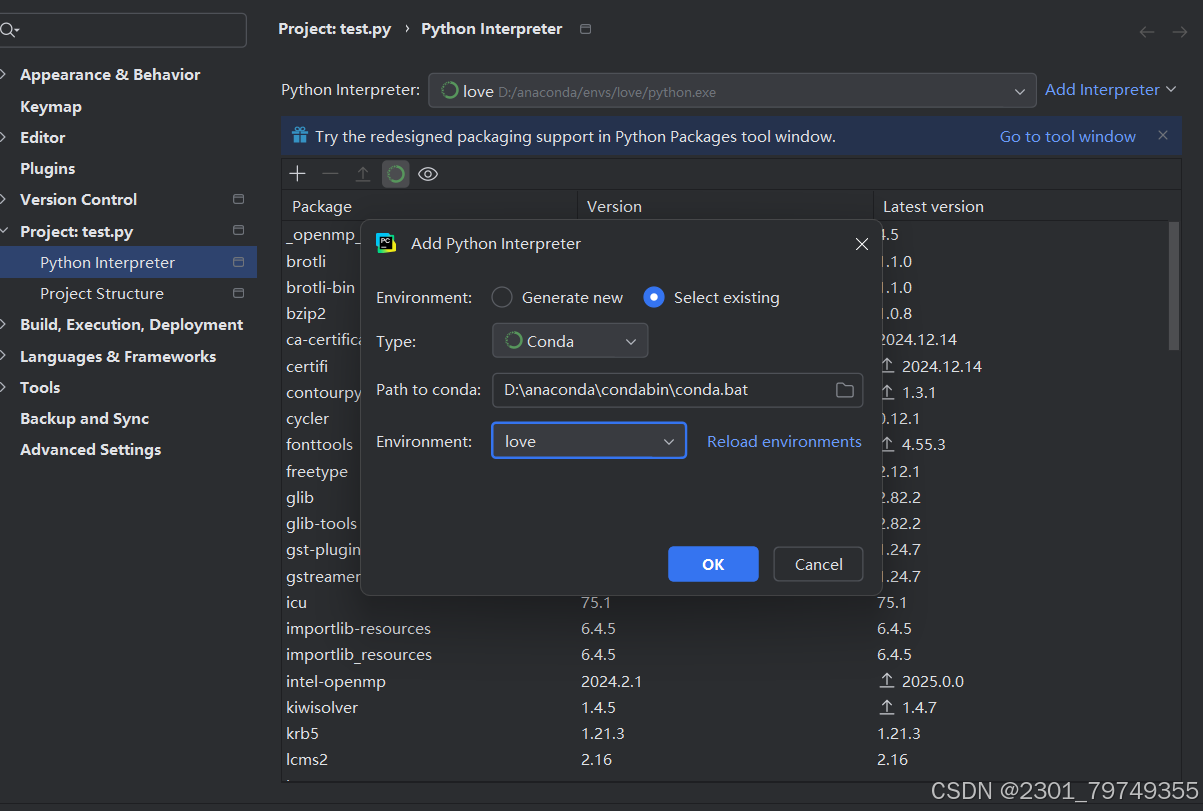Click upgrade arrow next to contourpy 1.3.1
The image size is (1203, 811).
point(887,392)
